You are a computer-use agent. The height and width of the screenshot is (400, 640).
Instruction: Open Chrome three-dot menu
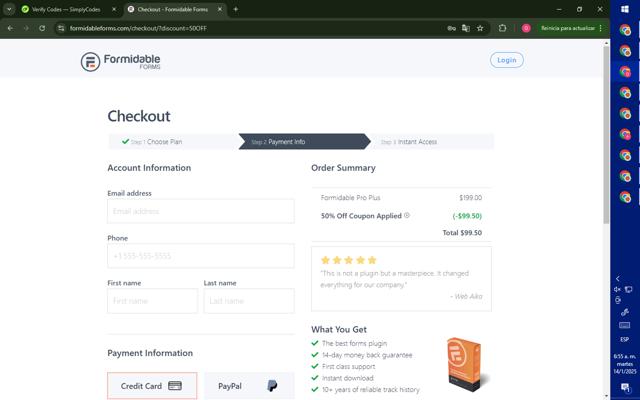[x=600, y=28]
